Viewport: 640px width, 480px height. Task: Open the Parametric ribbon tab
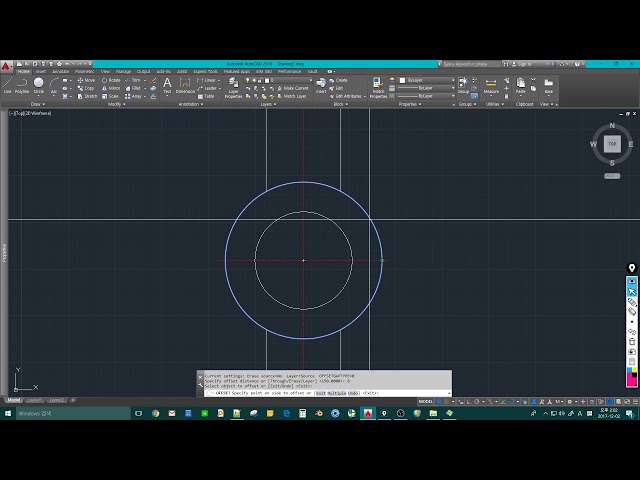pyautogui.click(x=84, y=71)
